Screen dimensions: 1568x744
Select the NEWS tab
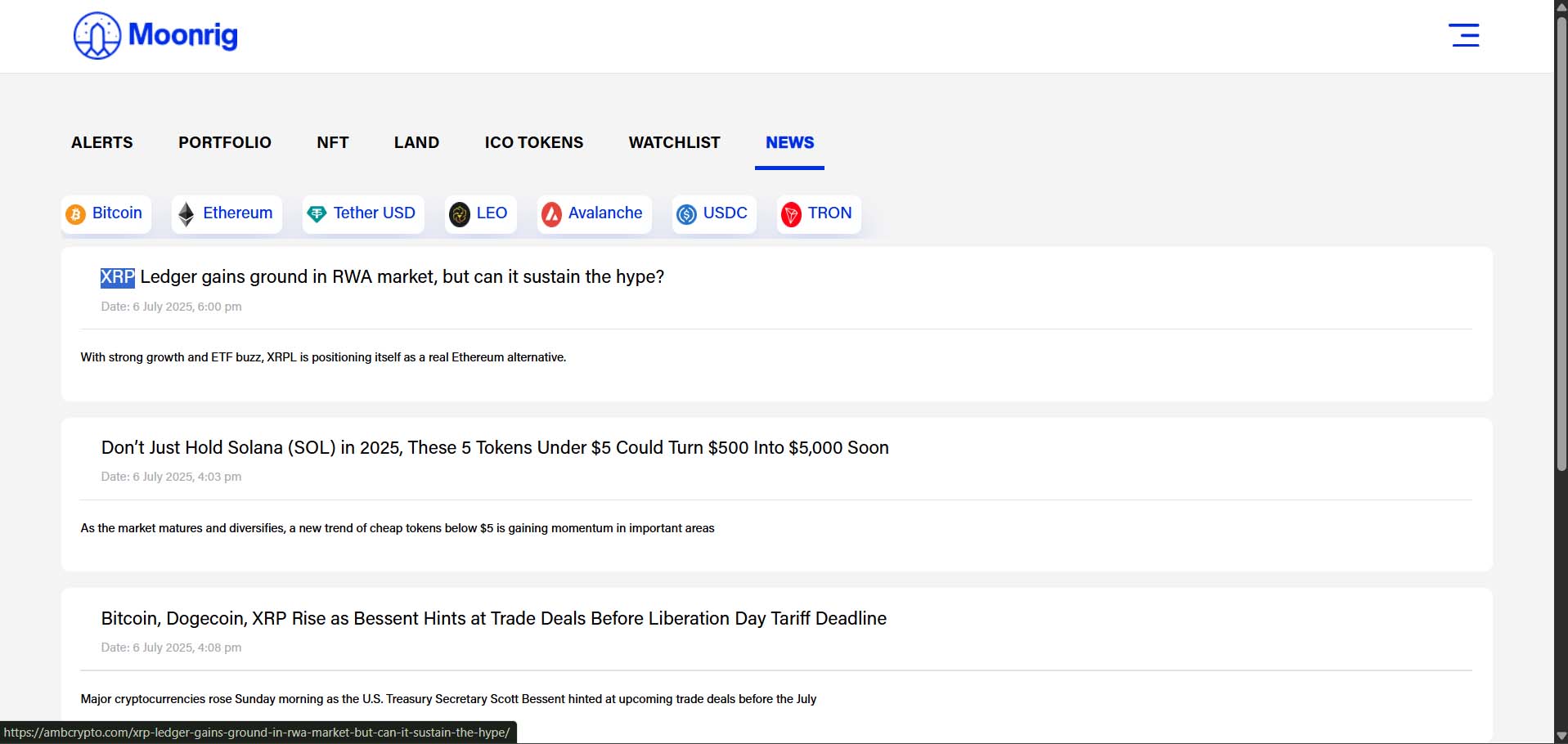pyautogui.click(x=790, y=142)
